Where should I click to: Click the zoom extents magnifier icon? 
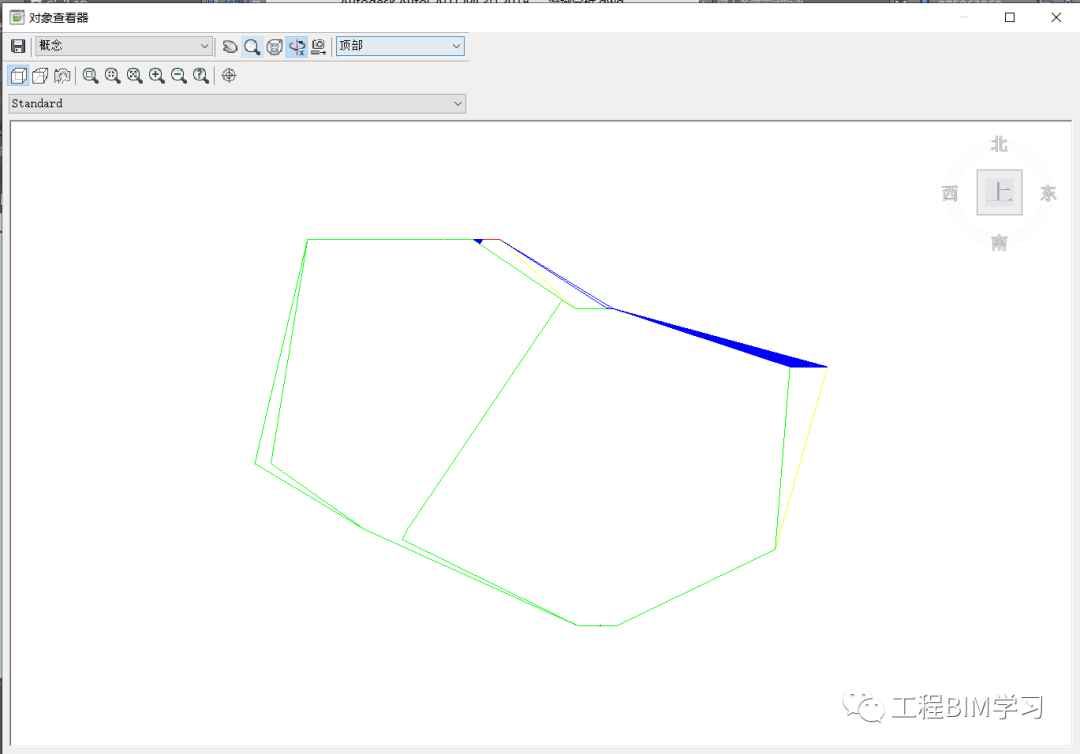pos(134,76)
